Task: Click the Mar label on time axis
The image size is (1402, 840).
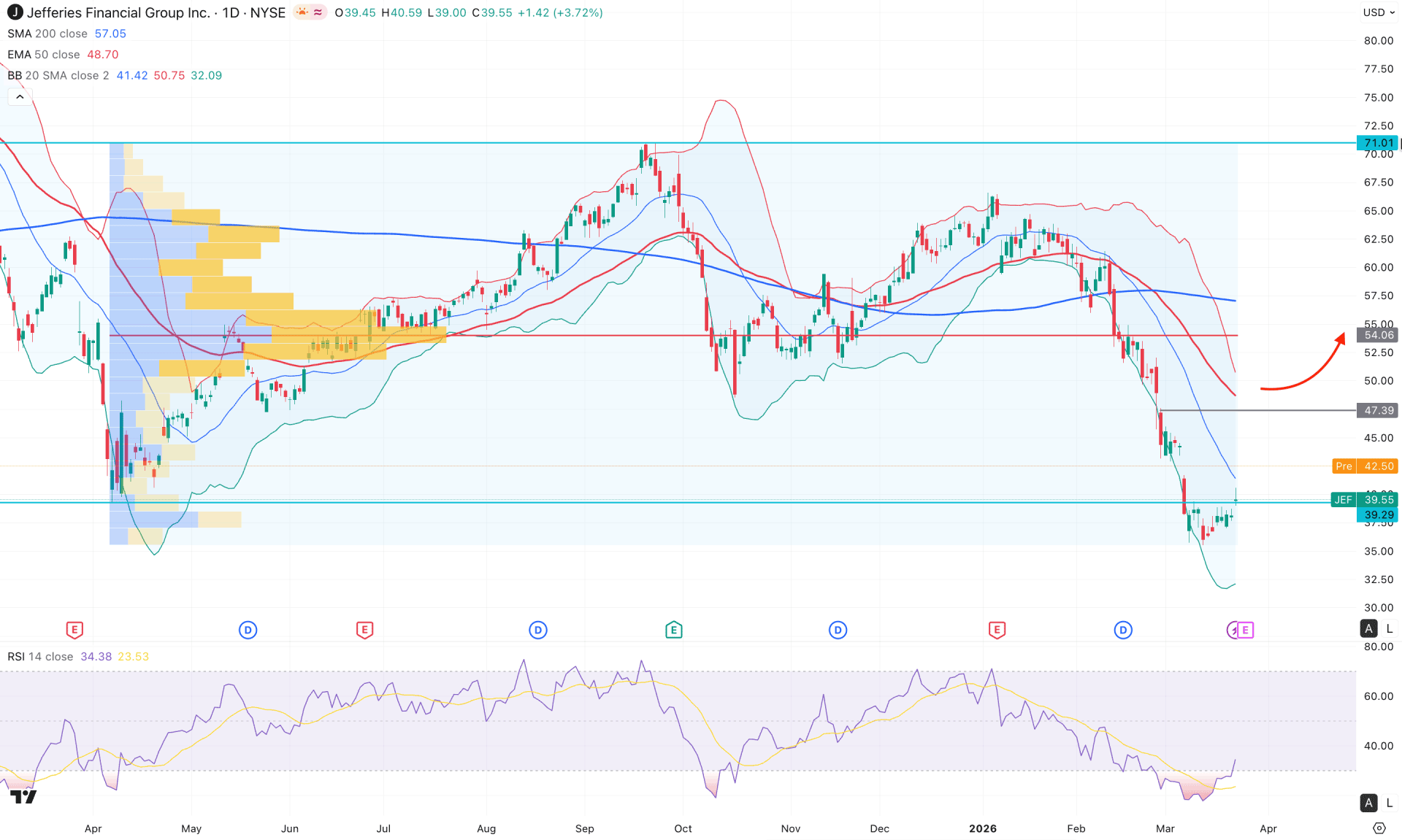Action: point(1165,828)
